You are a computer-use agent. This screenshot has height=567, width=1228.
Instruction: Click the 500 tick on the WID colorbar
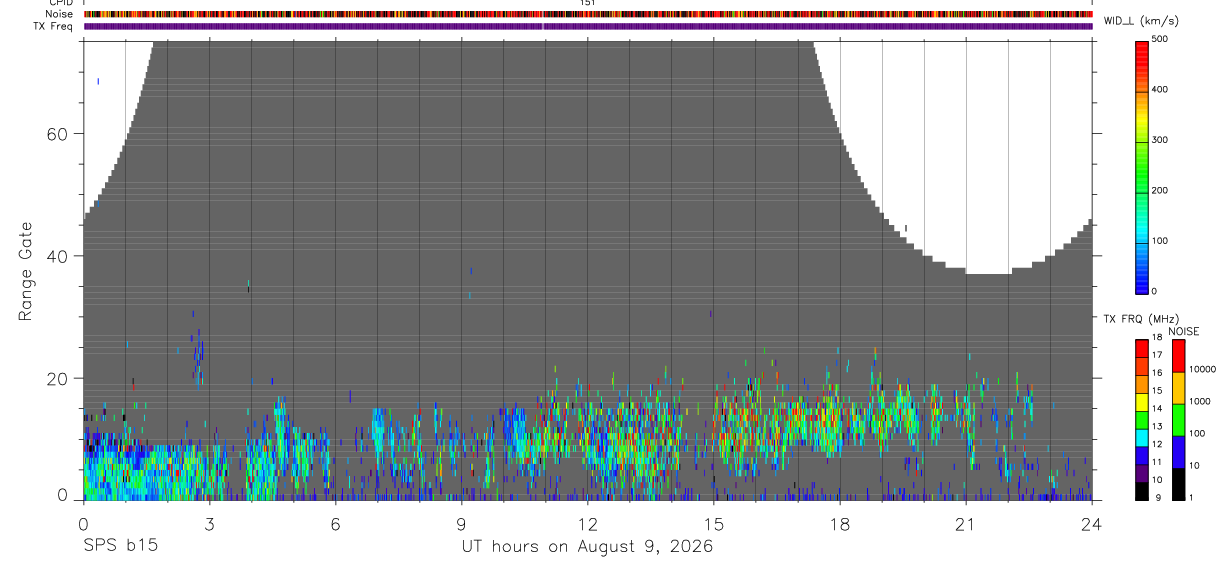pos(1162,39)
